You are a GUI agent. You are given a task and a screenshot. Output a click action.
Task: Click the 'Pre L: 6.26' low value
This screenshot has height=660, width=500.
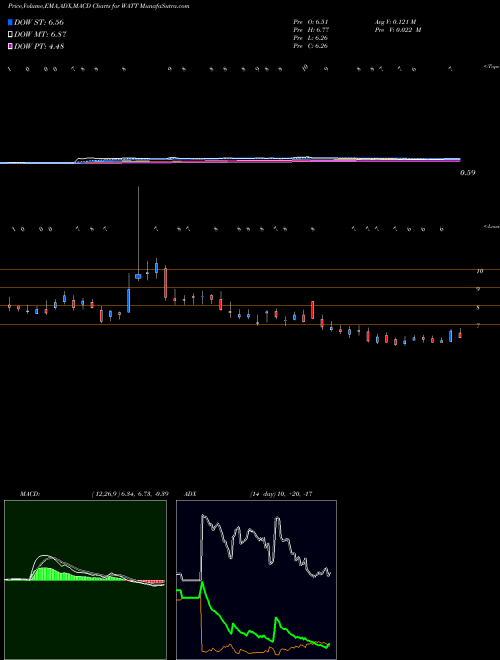pyautogui.click(x=311, y=38)
